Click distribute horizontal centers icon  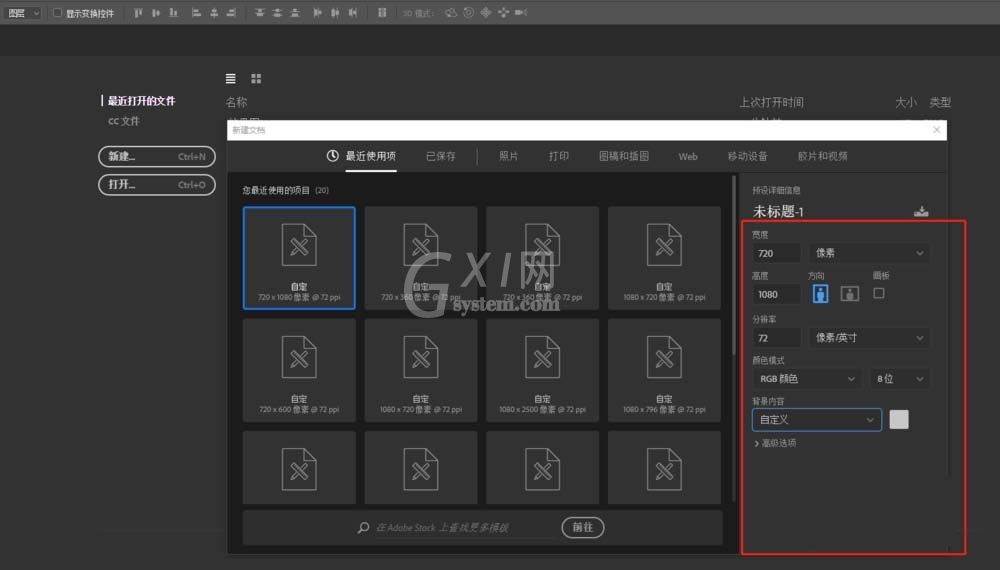coord(335,13)
